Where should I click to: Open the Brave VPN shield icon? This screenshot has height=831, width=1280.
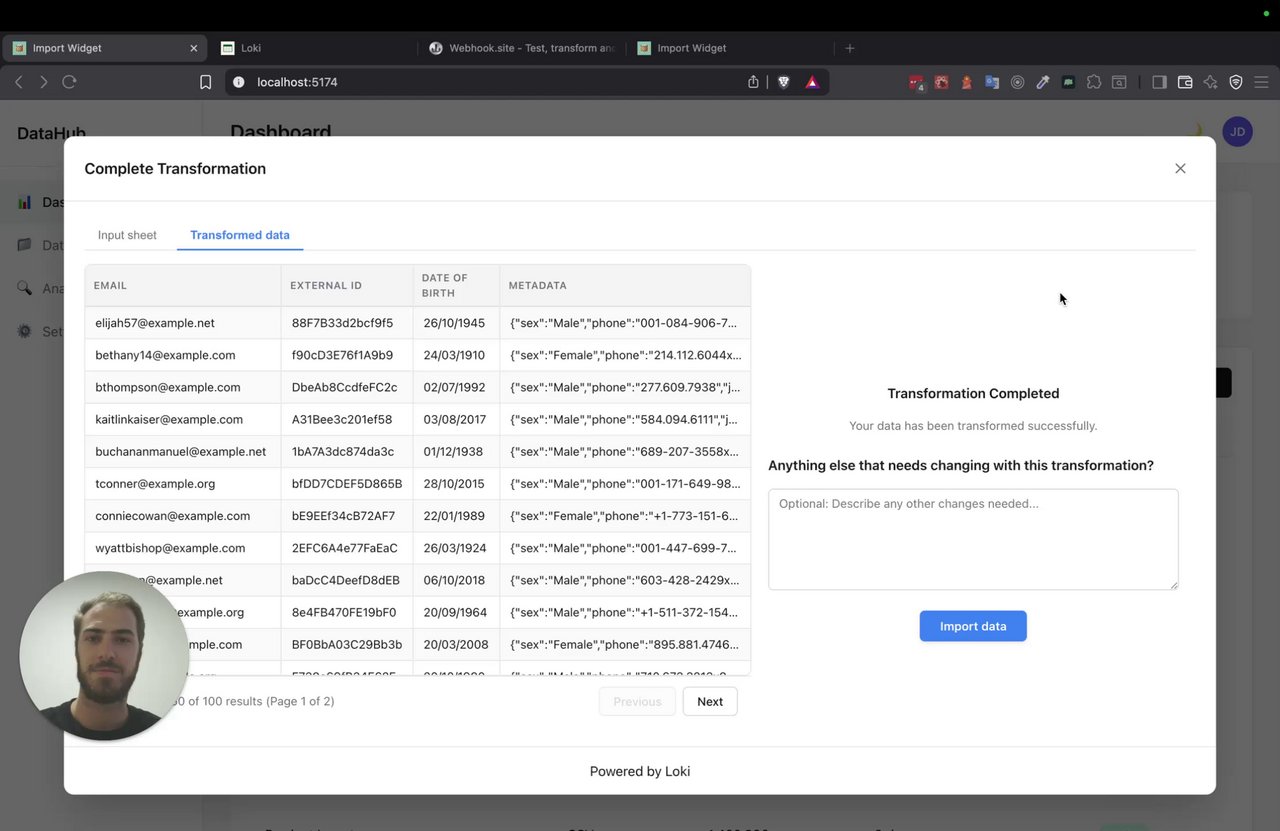[1236, 82]
